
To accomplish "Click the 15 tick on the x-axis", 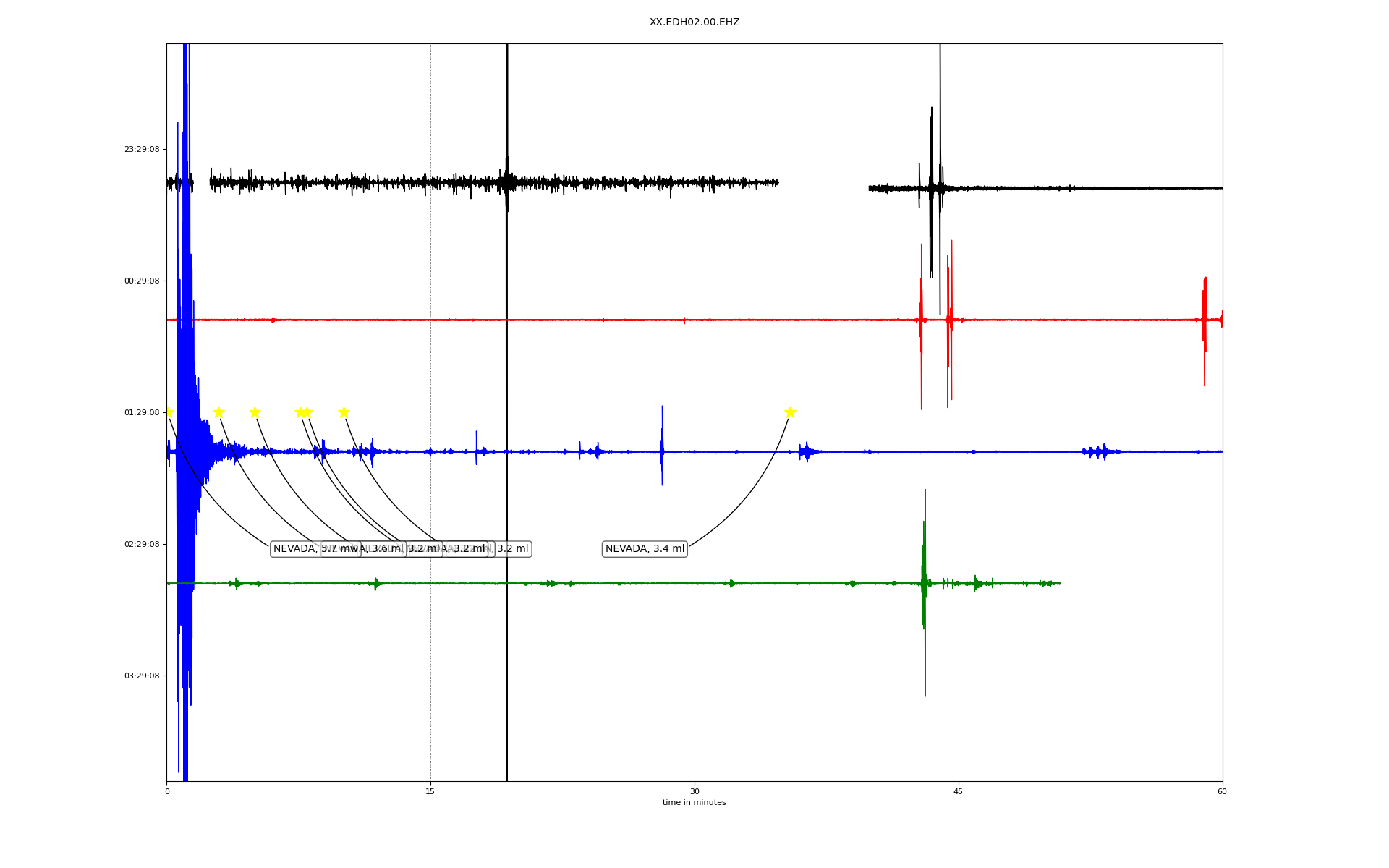I will click(430, 792).
